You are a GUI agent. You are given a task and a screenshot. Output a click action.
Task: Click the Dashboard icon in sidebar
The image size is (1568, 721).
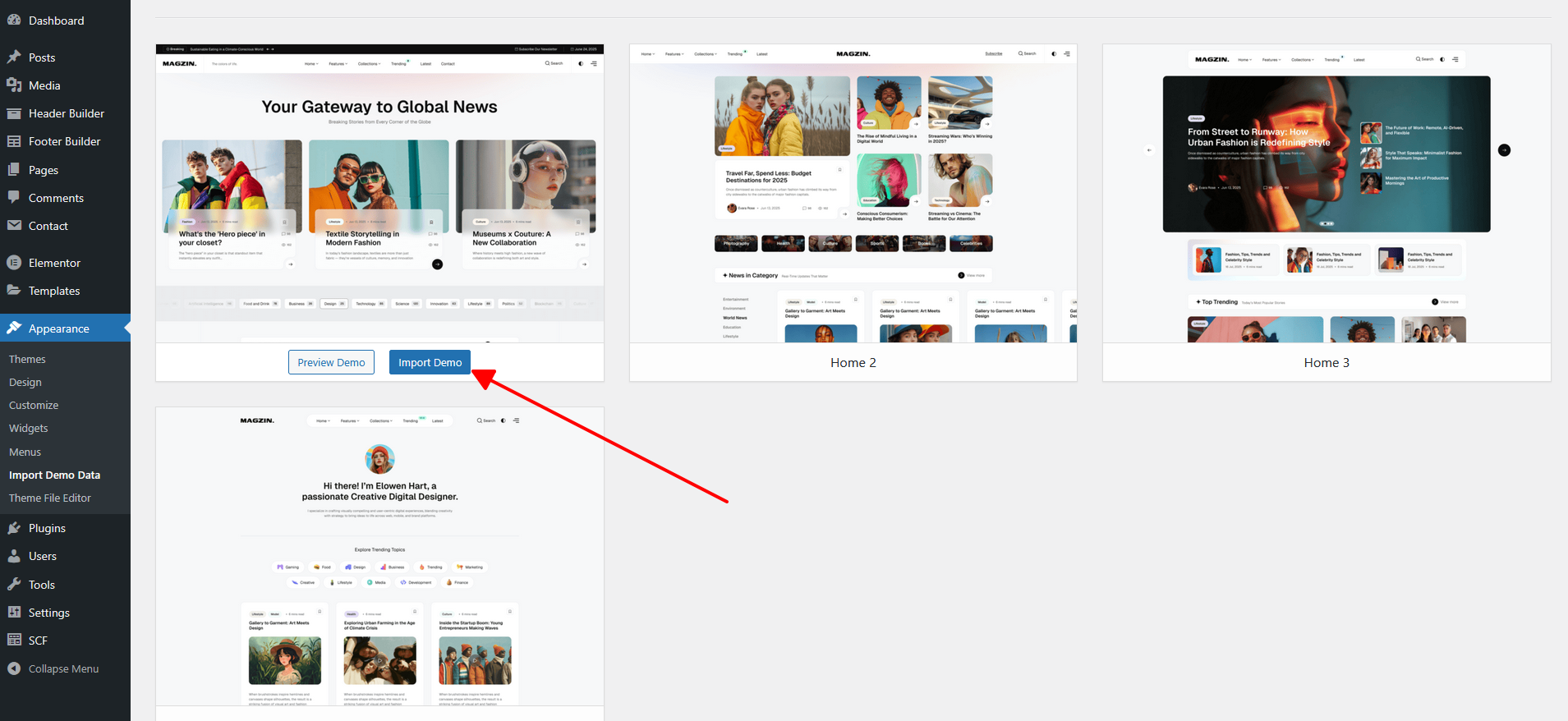14,21
